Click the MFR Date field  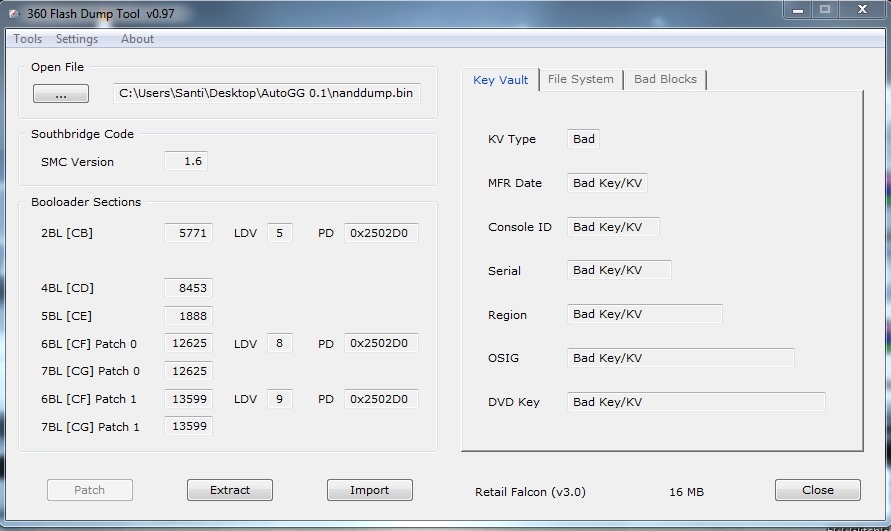coord(607,183)
